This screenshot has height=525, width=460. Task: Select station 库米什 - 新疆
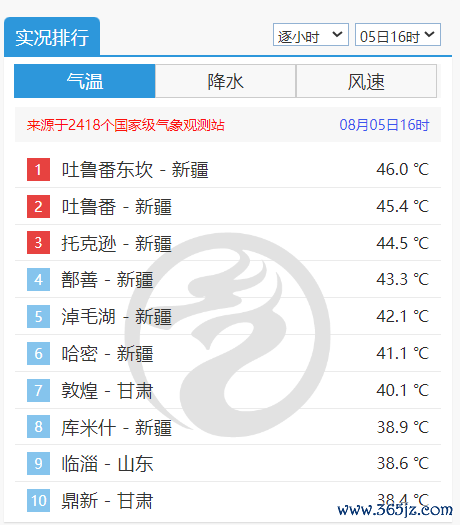[x=117, y=428]
